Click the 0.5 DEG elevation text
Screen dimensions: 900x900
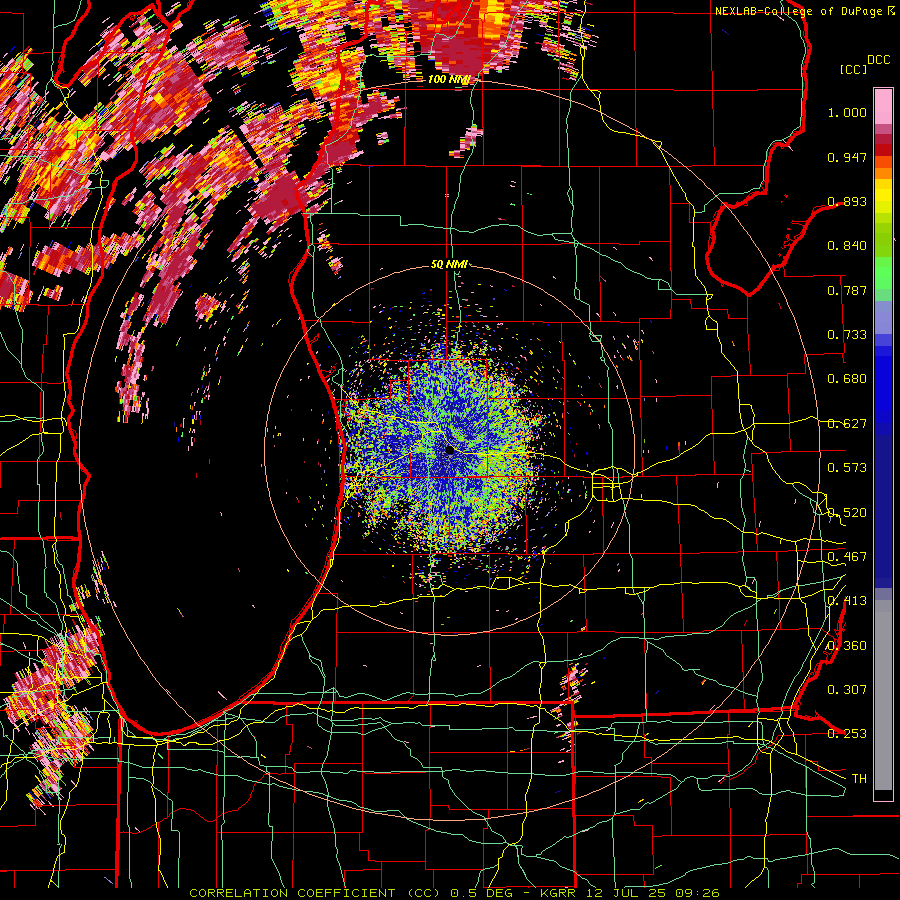483,893
